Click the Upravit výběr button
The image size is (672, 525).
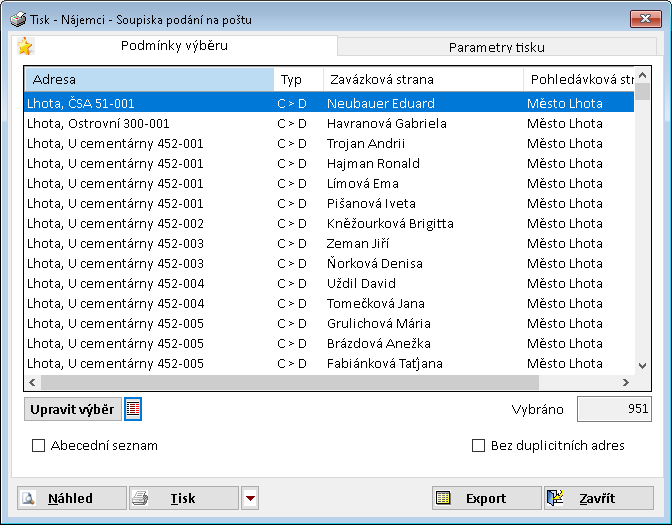coord(72,409)
